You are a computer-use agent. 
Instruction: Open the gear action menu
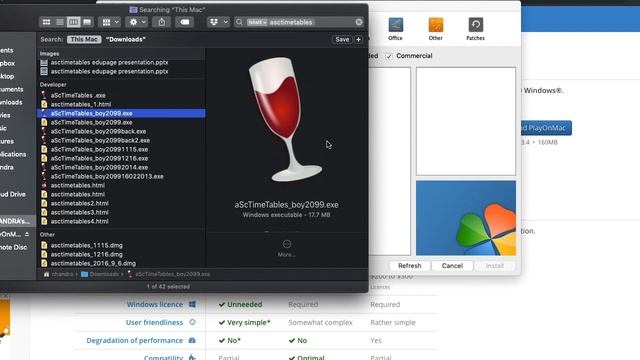point(137,22)
